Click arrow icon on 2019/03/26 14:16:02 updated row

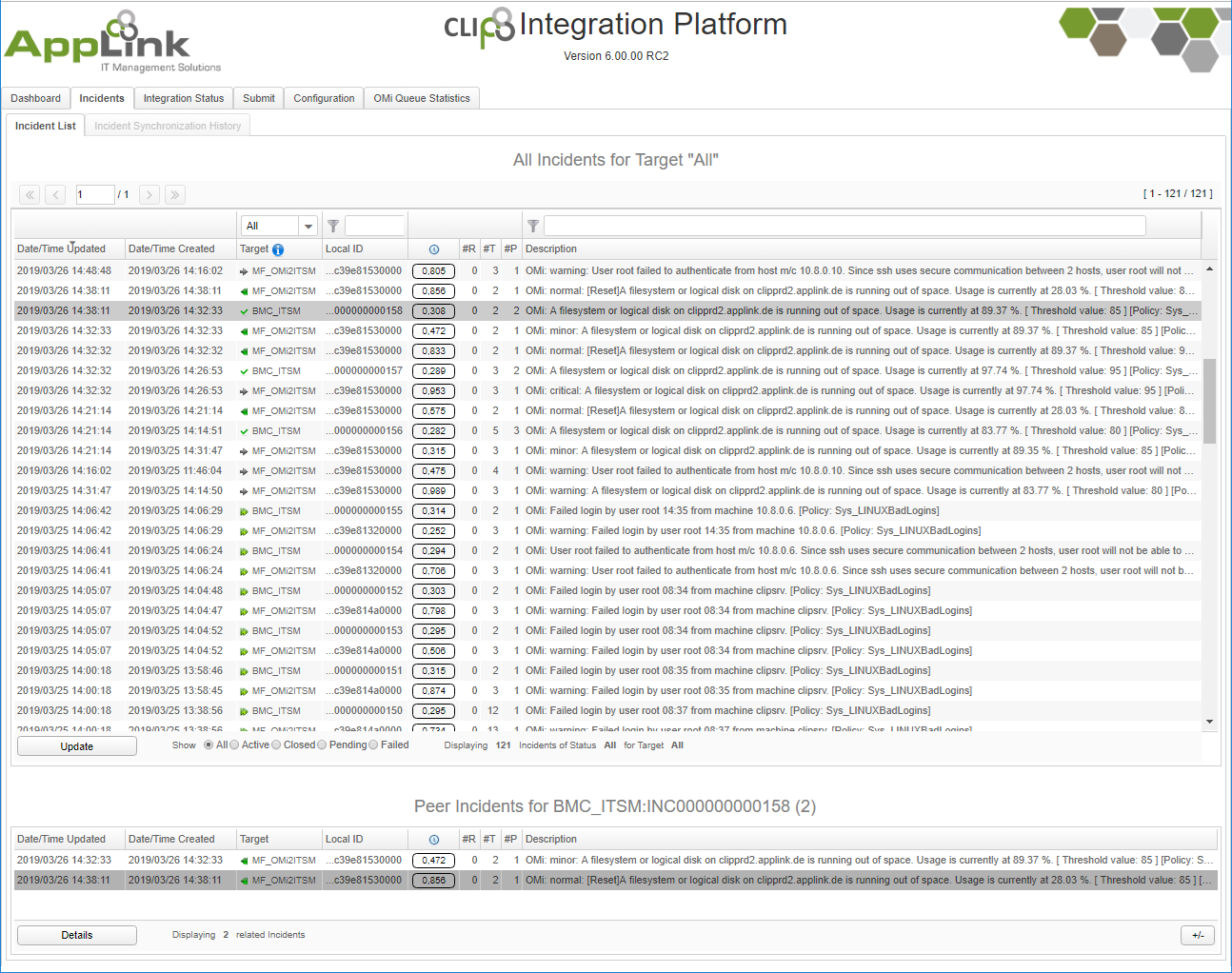(245, 471)
